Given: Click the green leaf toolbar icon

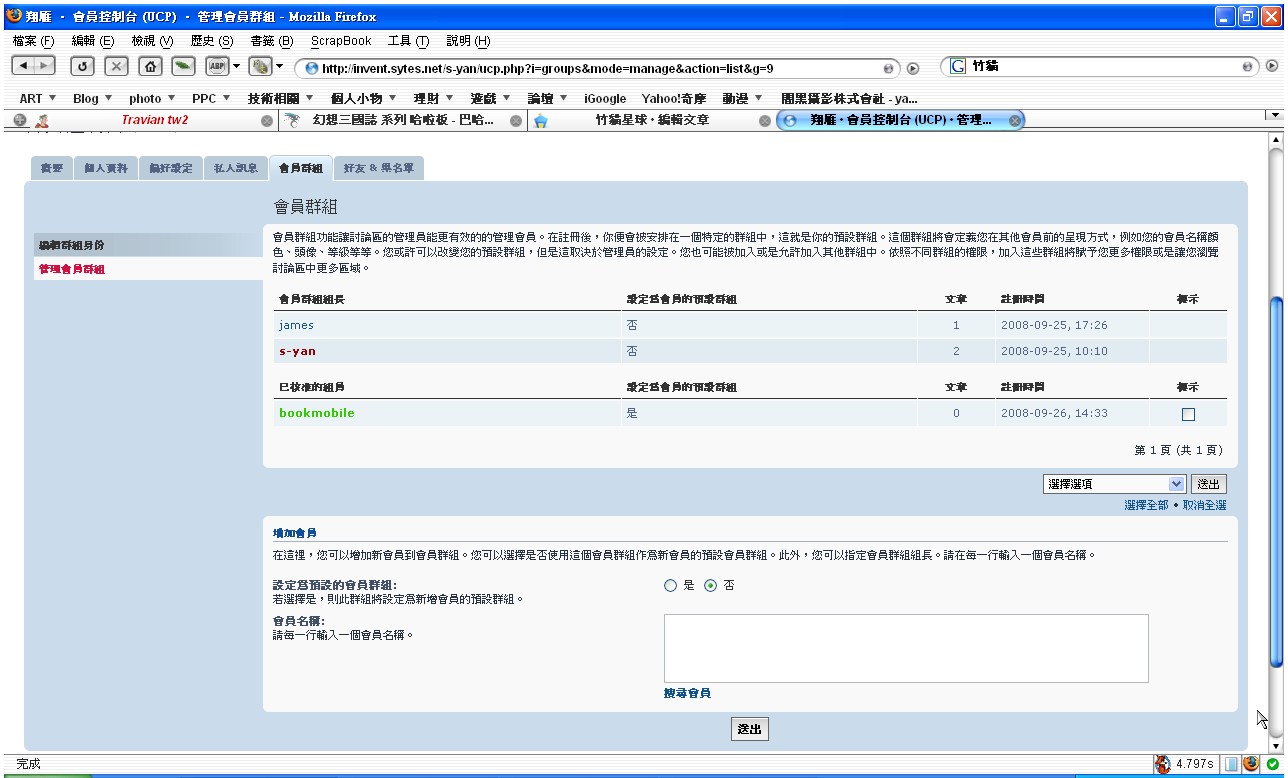Looking at the screenshot, I should point(183,67).
